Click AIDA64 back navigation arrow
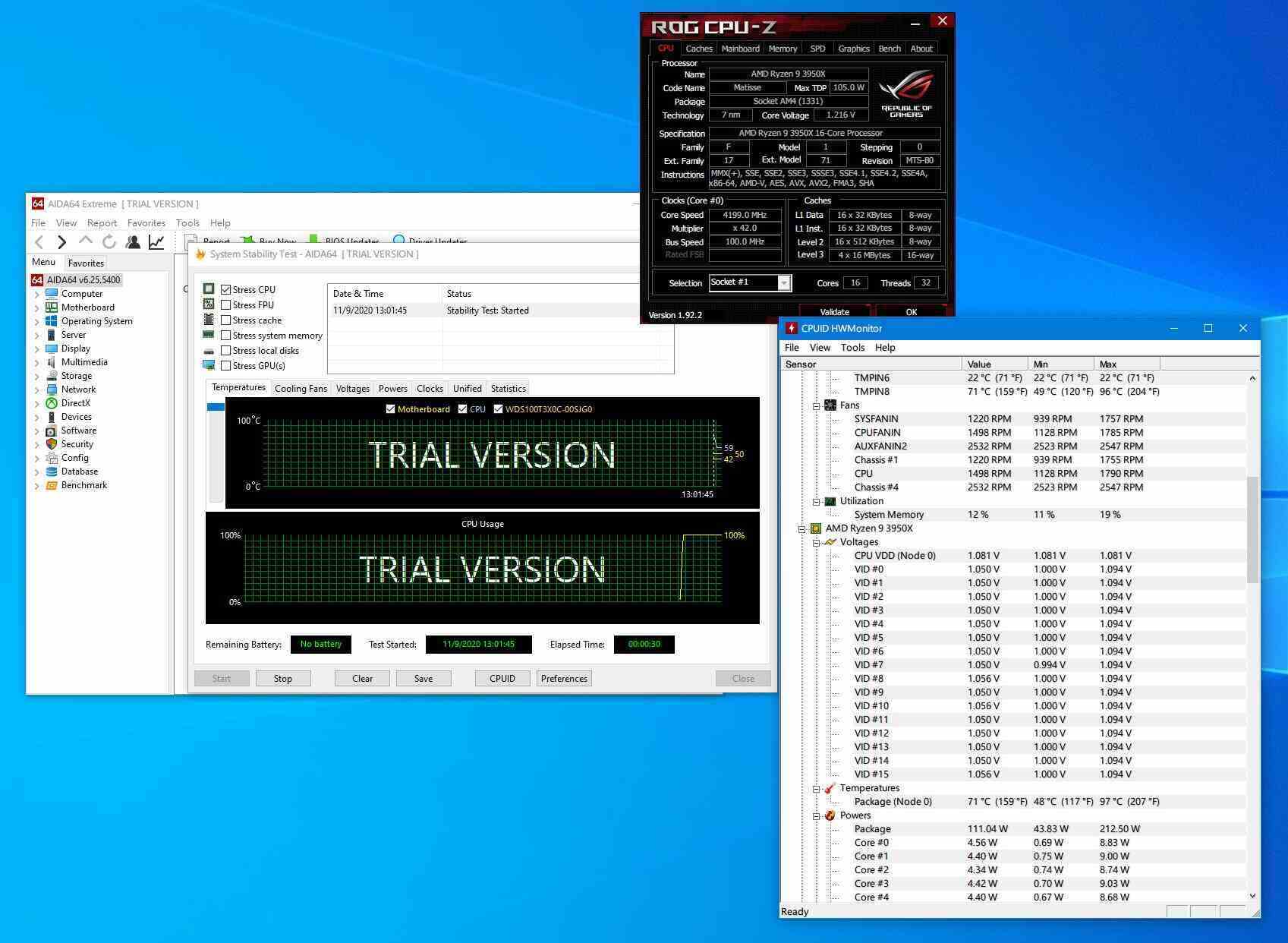Viewport: 1288px width, 943px height. pyautogui.click(x=39, y=242)
